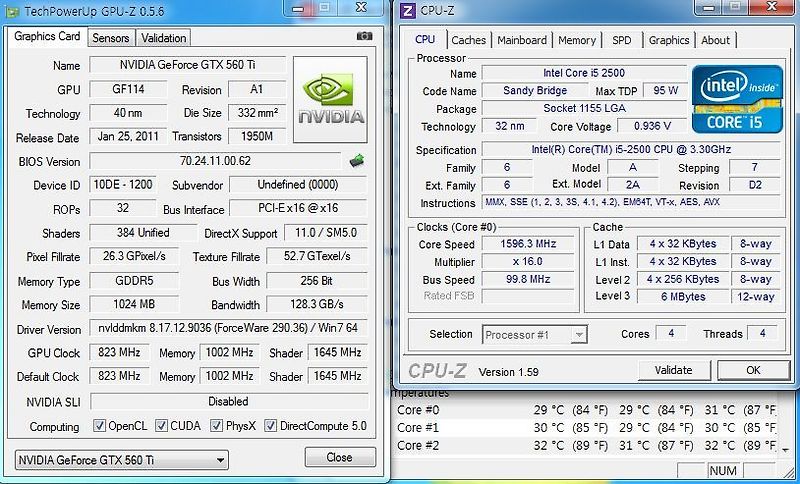Click the BIOS save chip icon

point(357,161)
